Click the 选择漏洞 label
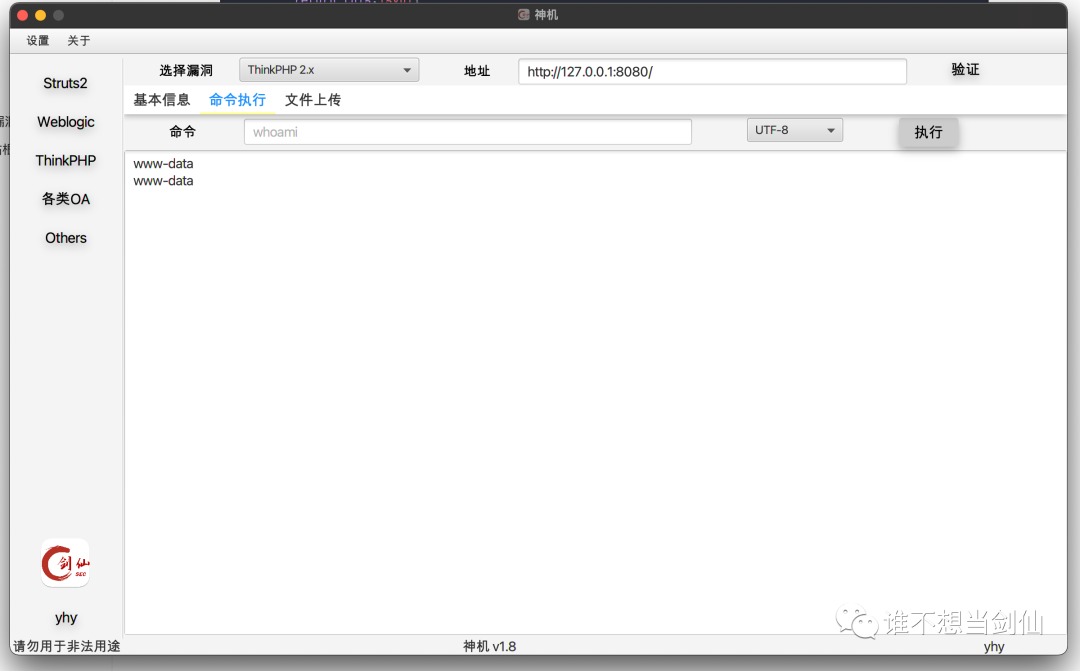This screenshot has width=1080, height=671. point(186,70)
